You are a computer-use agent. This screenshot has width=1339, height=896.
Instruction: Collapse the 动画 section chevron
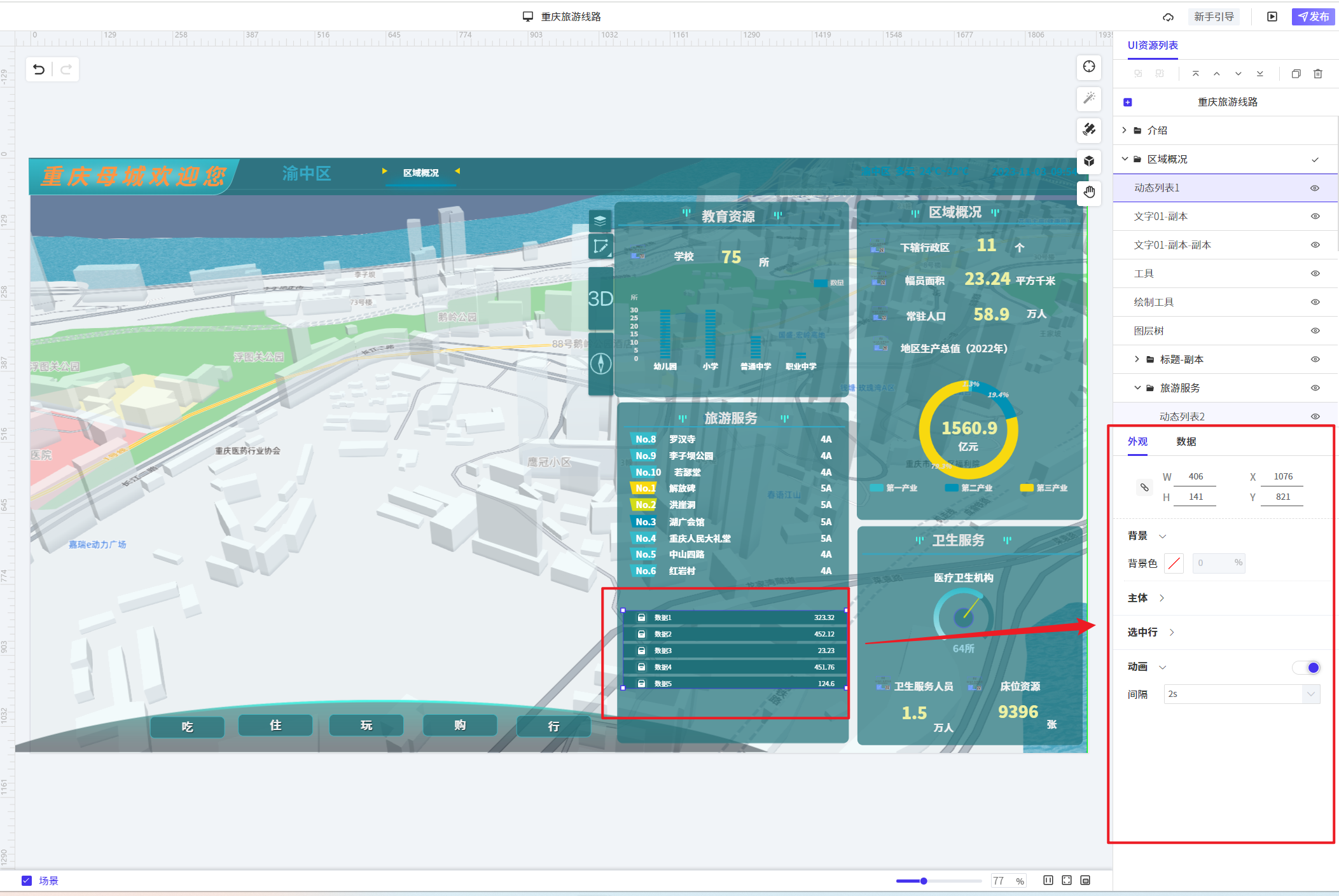1162,668
